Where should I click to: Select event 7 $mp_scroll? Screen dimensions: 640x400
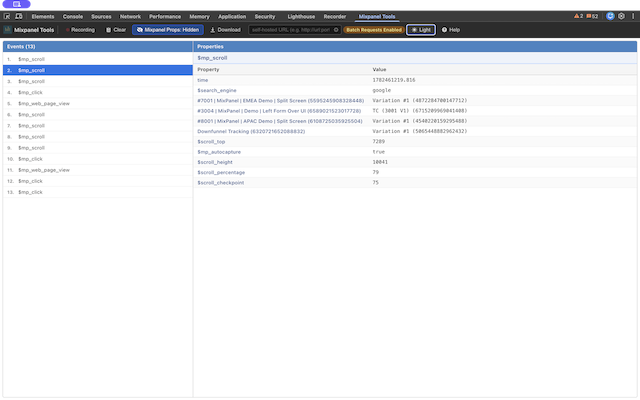pos(98,126)
